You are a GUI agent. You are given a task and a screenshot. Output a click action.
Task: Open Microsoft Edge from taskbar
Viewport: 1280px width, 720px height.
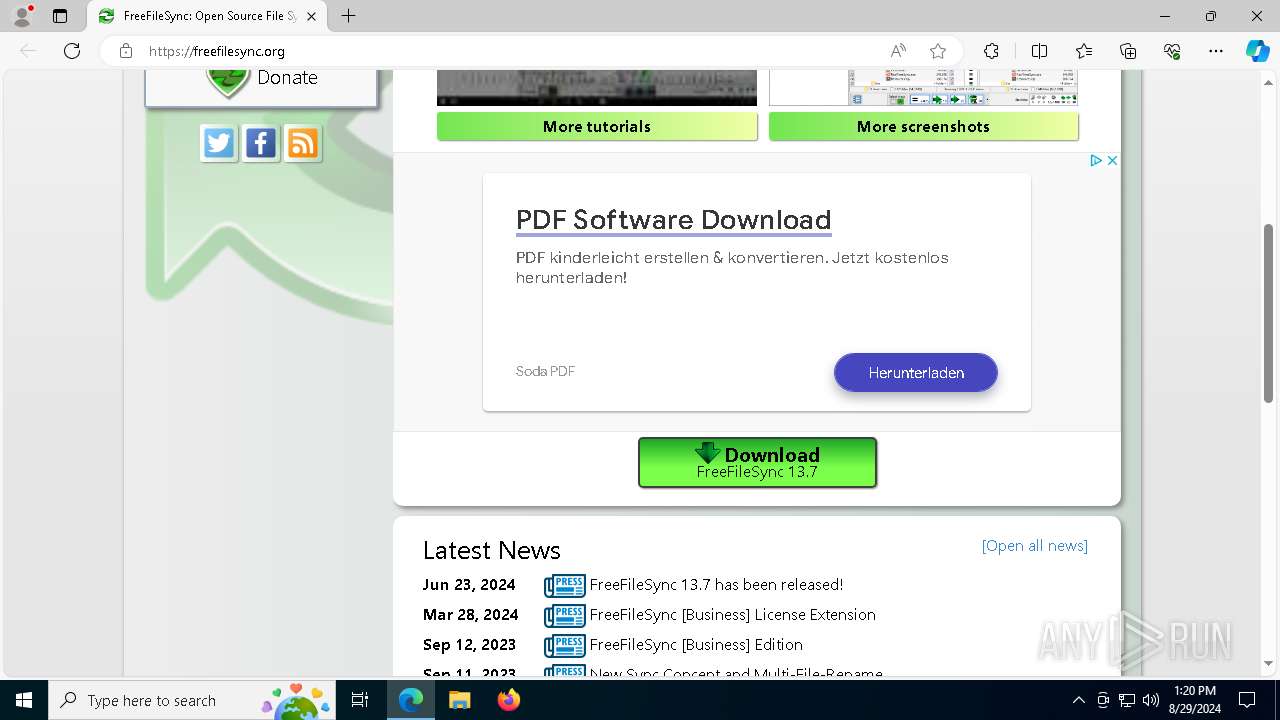[x=411, y=700]
